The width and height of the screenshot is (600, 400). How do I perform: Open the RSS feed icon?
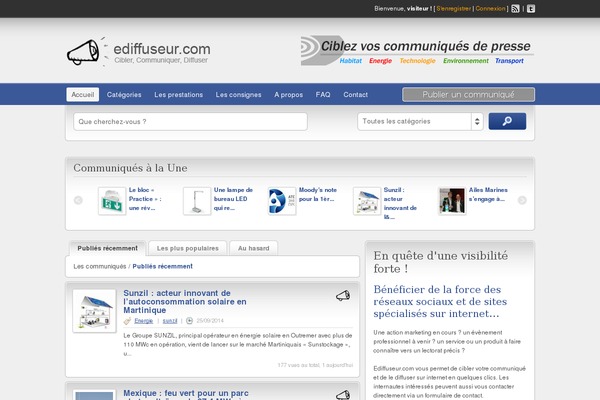[515, 8]
